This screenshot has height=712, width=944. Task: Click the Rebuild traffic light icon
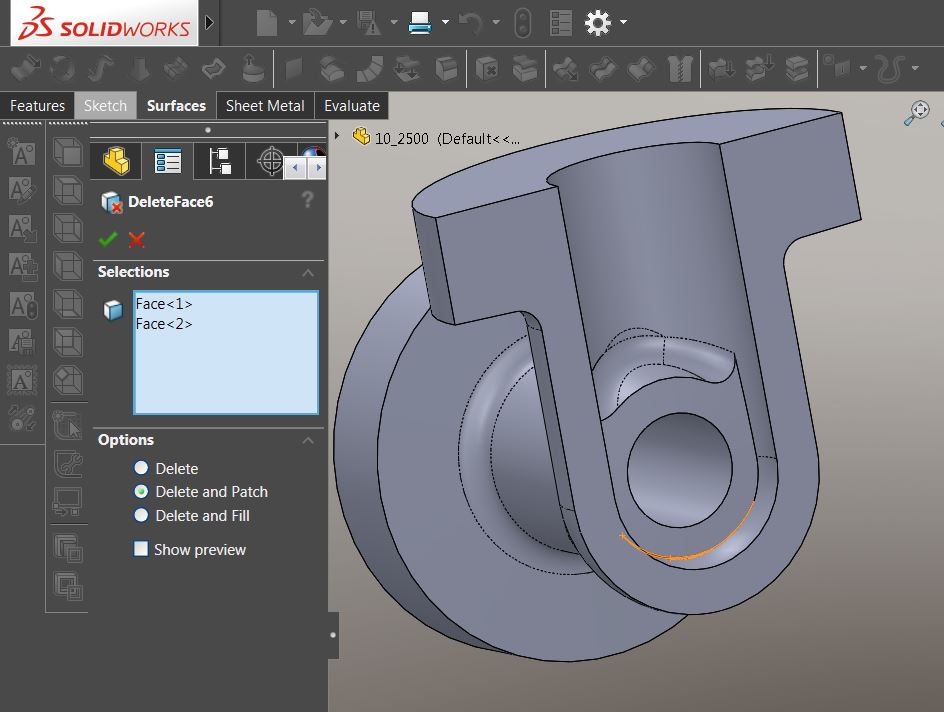tap(523, 23)
